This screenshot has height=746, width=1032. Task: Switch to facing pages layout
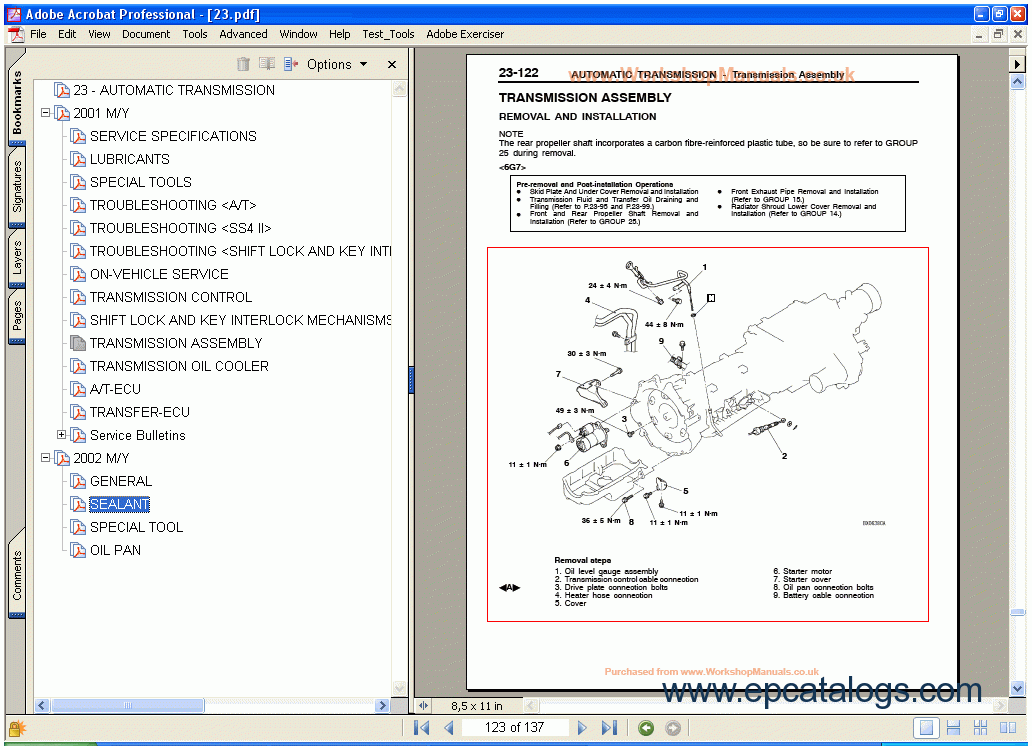tap(1008, 728)
